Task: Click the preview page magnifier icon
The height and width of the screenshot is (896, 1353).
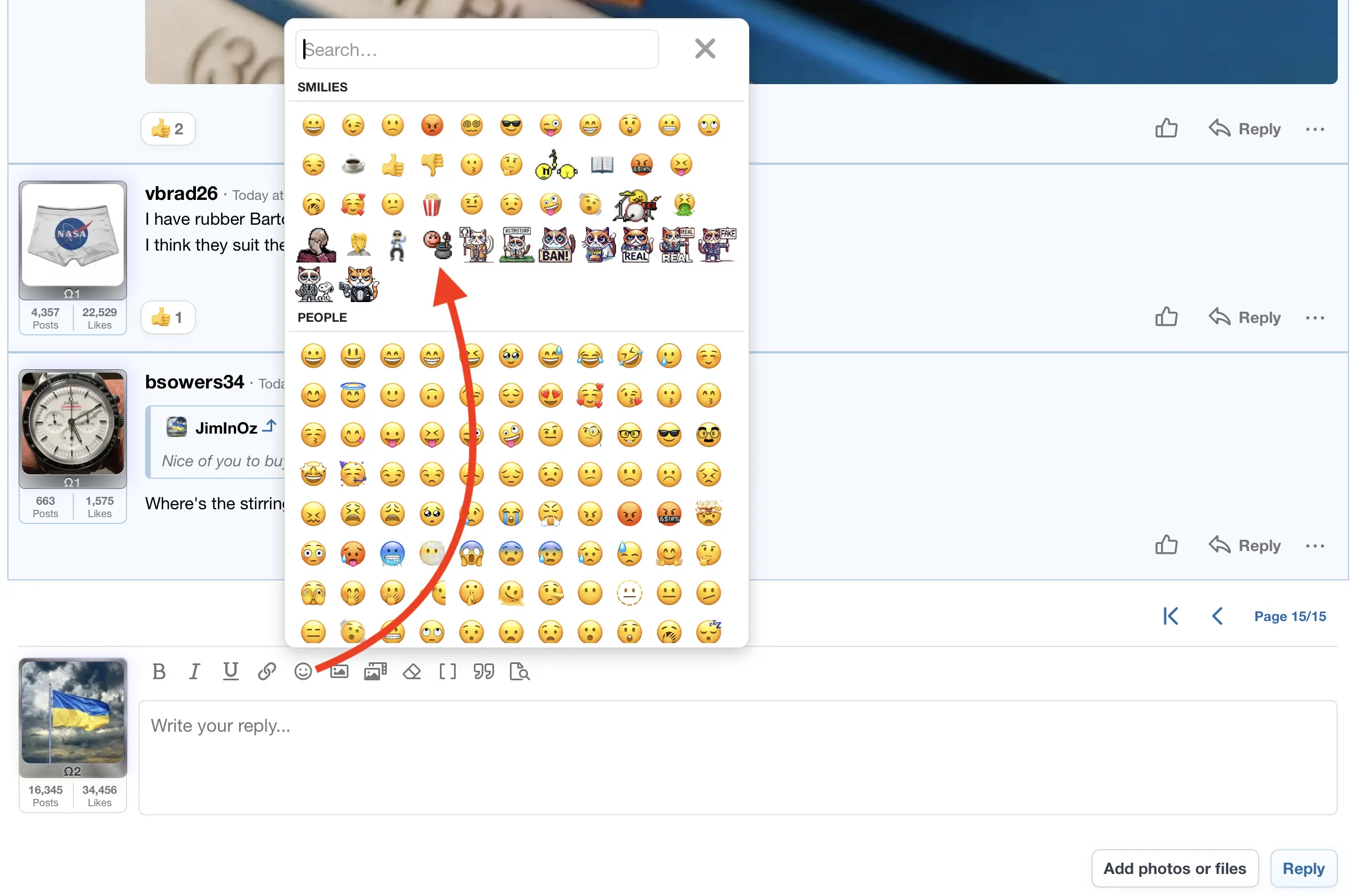Action: (520, 672)
